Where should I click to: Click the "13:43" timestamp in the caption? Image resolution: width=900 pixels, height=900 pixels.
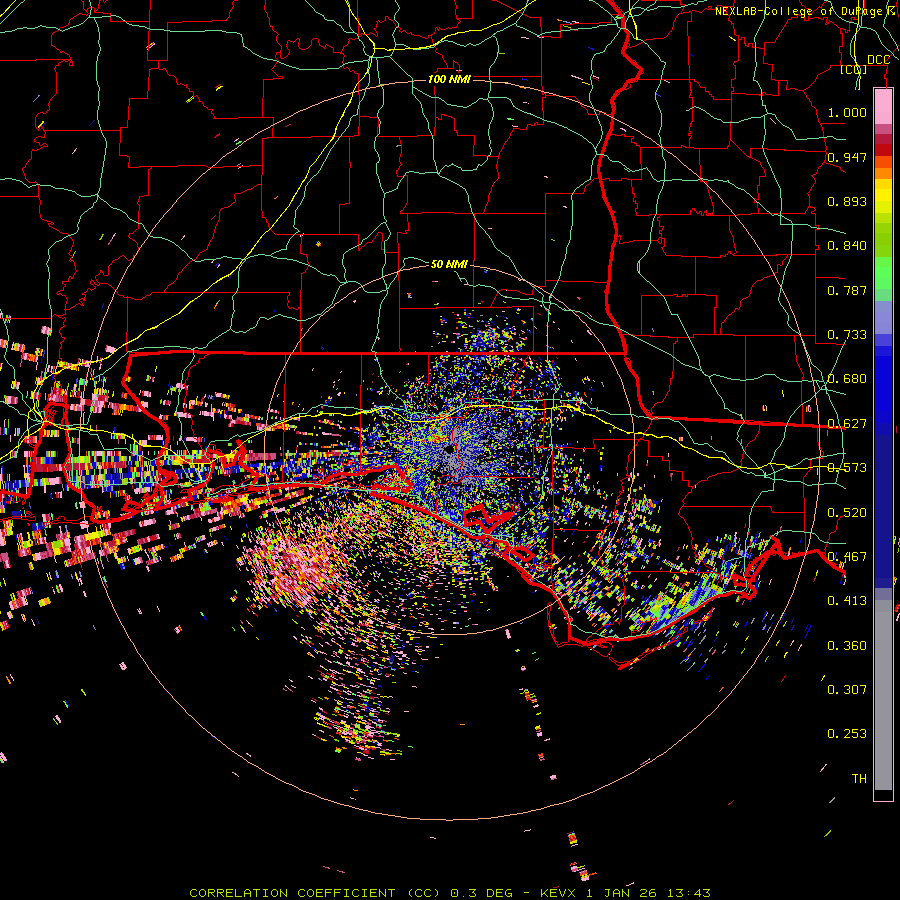(689, 893)
